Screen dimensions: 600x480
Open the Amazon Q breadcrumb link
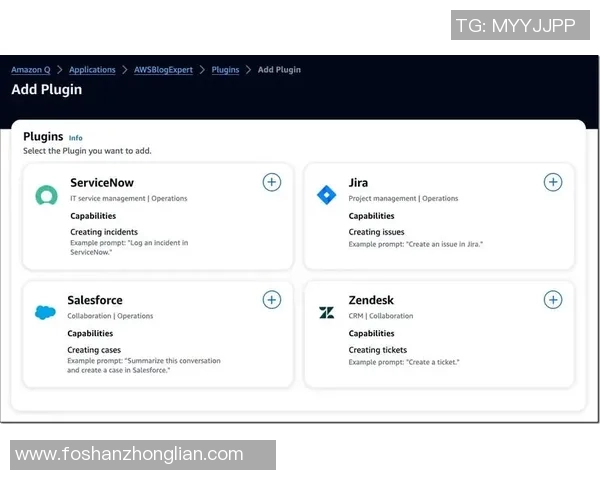point(31,70)
